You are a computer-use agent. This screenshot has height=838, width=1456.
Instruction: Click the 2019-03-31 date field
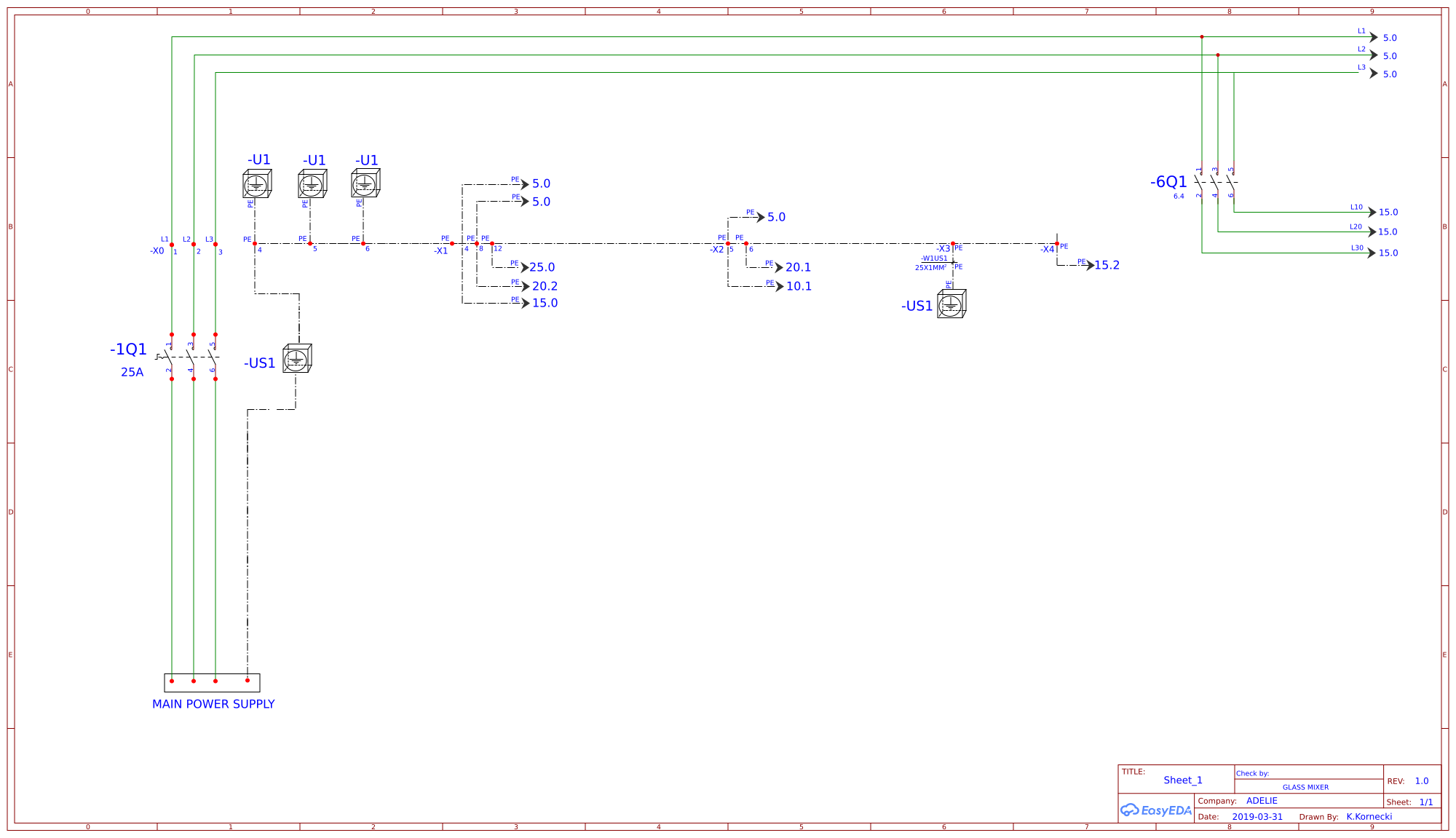[x=1259, y=816]
